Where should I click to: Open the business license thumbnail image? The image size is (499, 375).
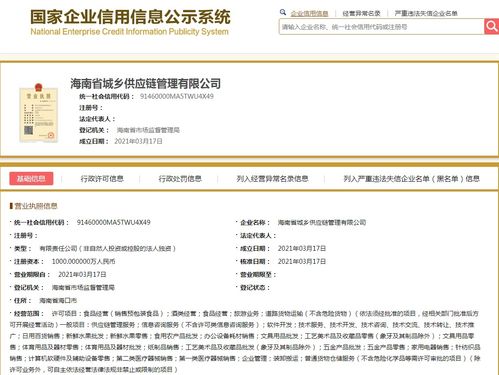[39, 113]
